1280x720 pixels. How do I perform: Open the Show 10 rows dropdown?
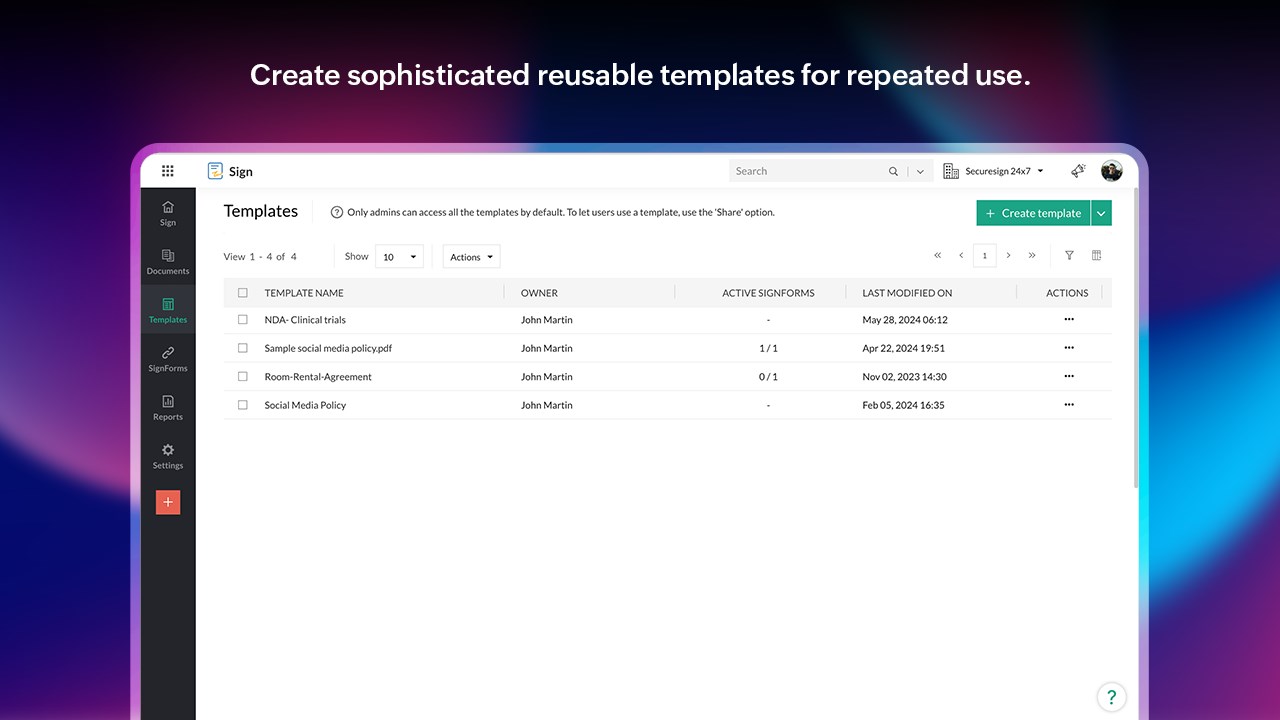click(399, 257)
